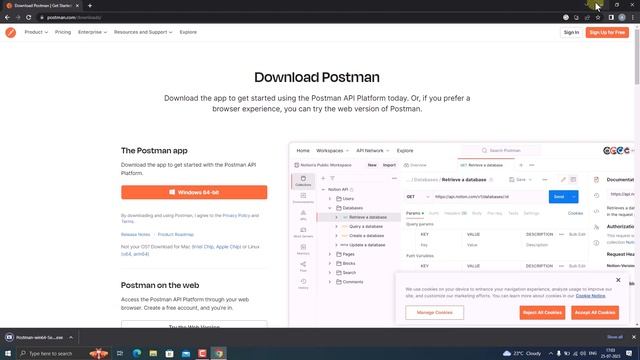640x360 pixels.
Task: Click the Try the Web Version button
Action: pos(194,324)
